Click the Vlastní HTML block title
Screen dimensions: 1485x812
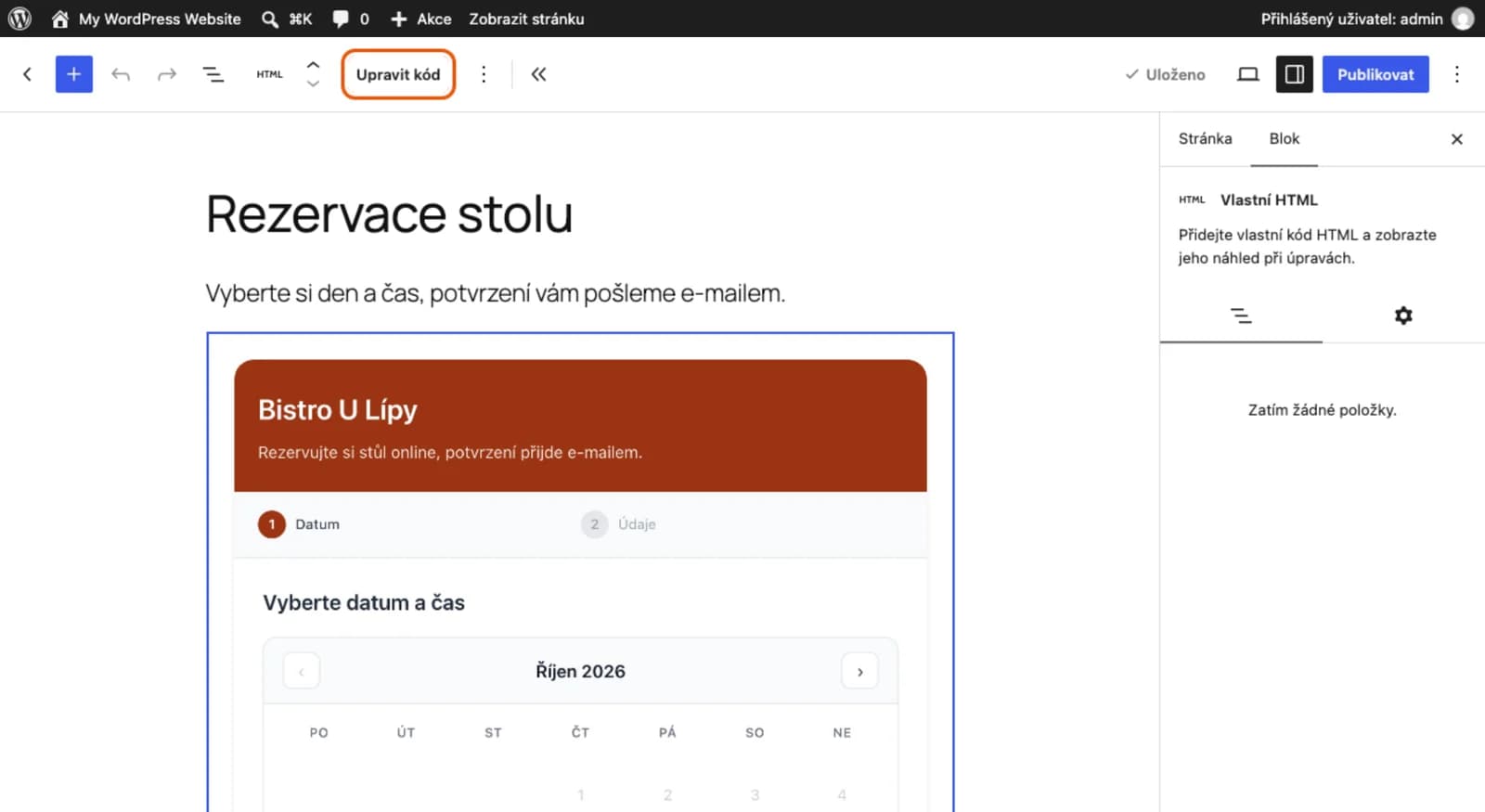point(1269,200)
